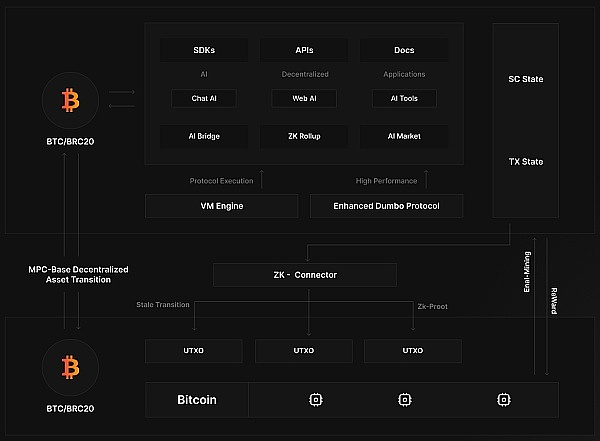Click the Enhanced Dumbo Protocol box
The height and width of the screenshot is (441, 600).
click(387, 206)
